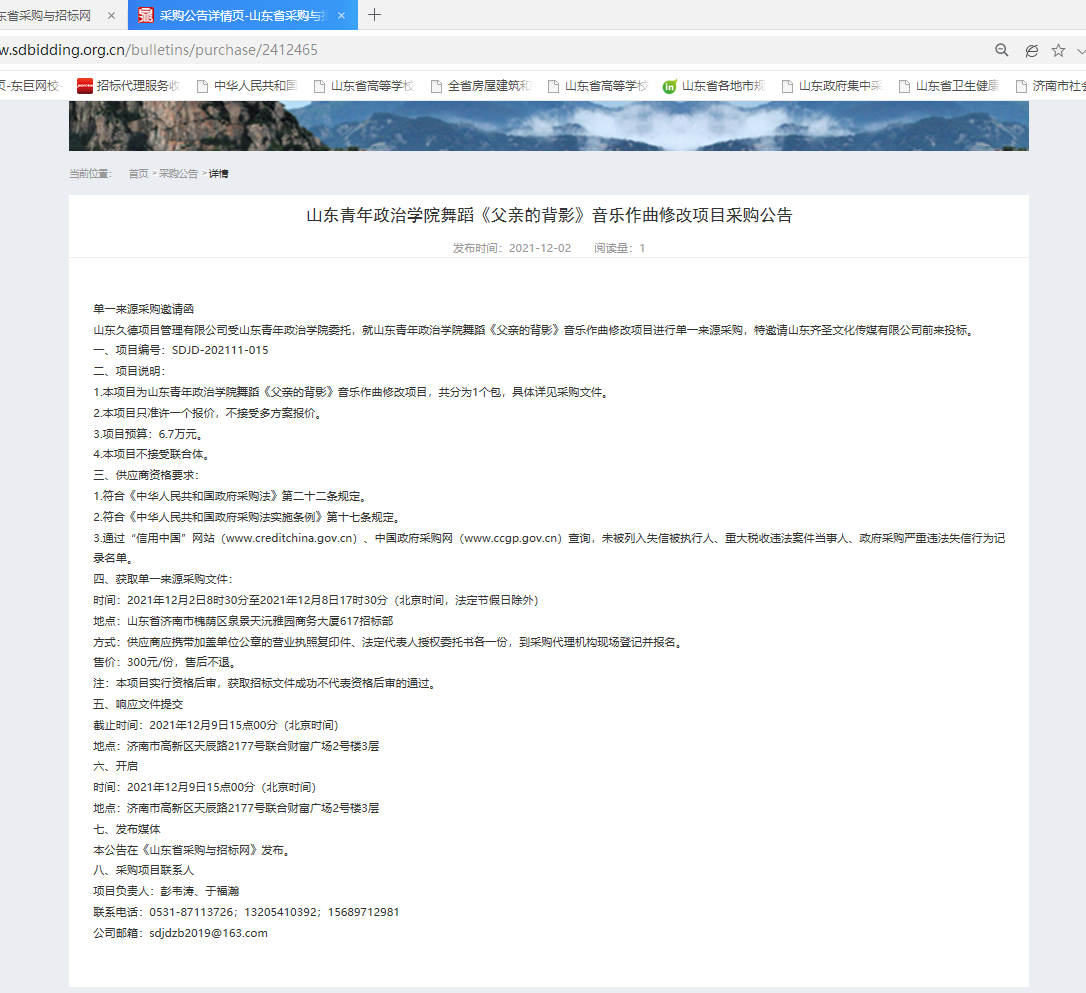Image resolution: width=1086 pixels, height=993 pixels.
Task: Click the browser compatibility mode icon
Action: click(1031, 50)
